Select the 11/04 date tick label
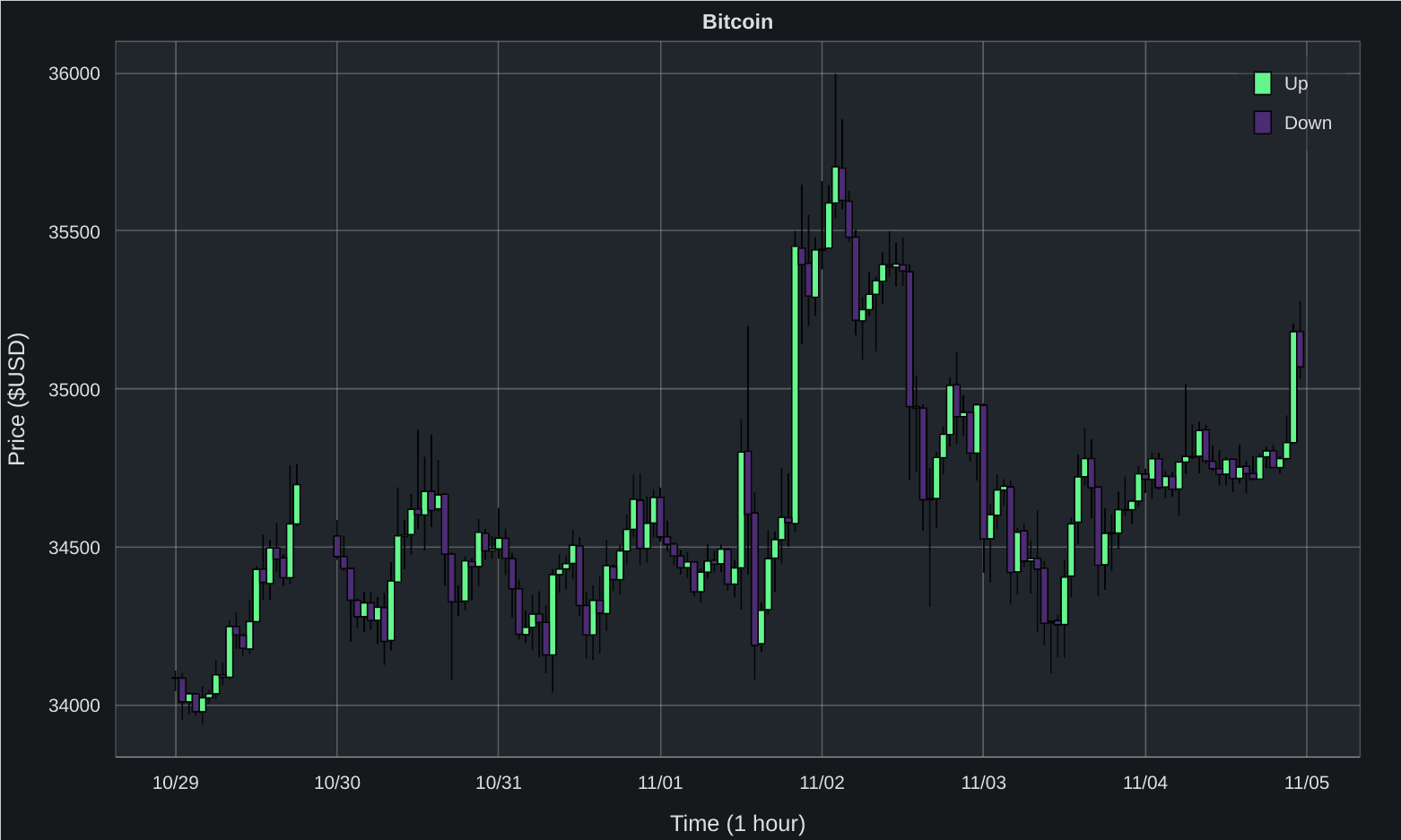 pyautogui.click(x=1145, y=783)
